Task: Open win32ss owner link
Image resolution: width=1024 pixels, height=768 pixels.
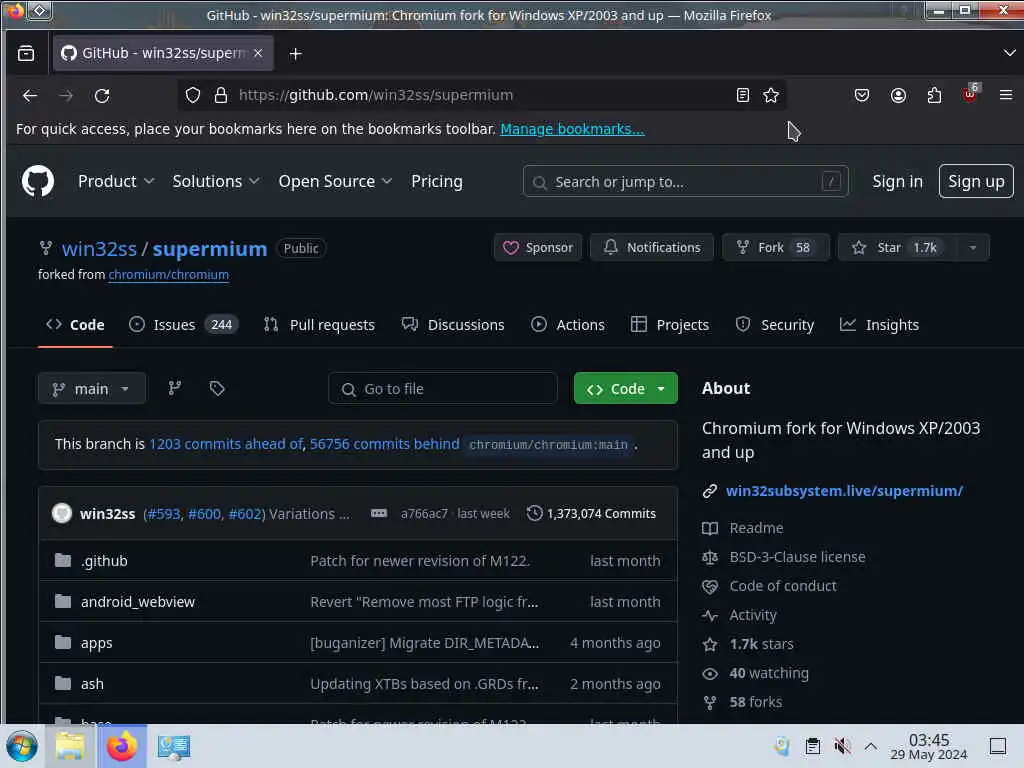Action: coord(99,249)
